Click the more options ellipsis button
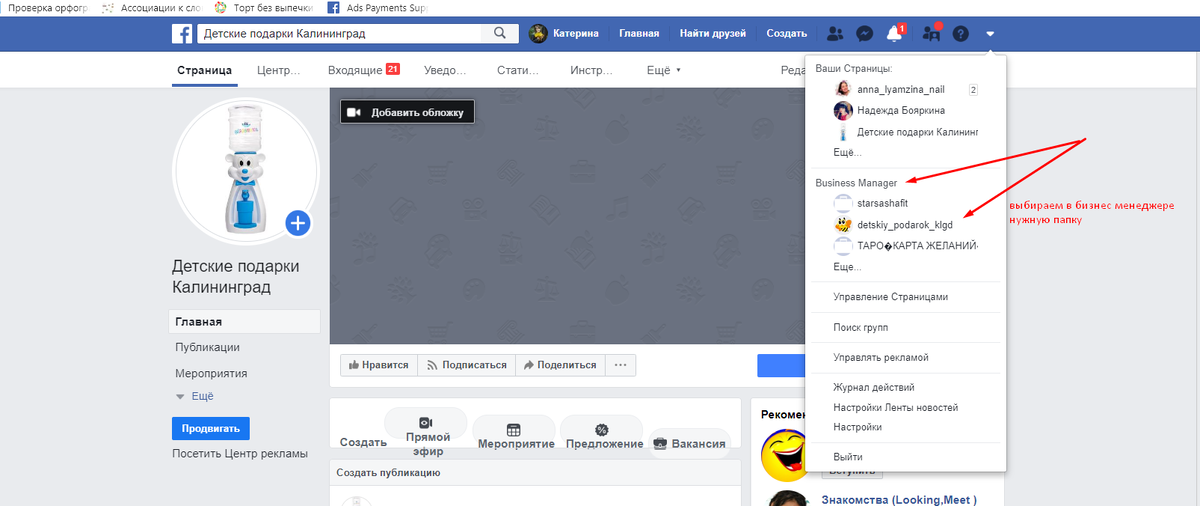 620,365
